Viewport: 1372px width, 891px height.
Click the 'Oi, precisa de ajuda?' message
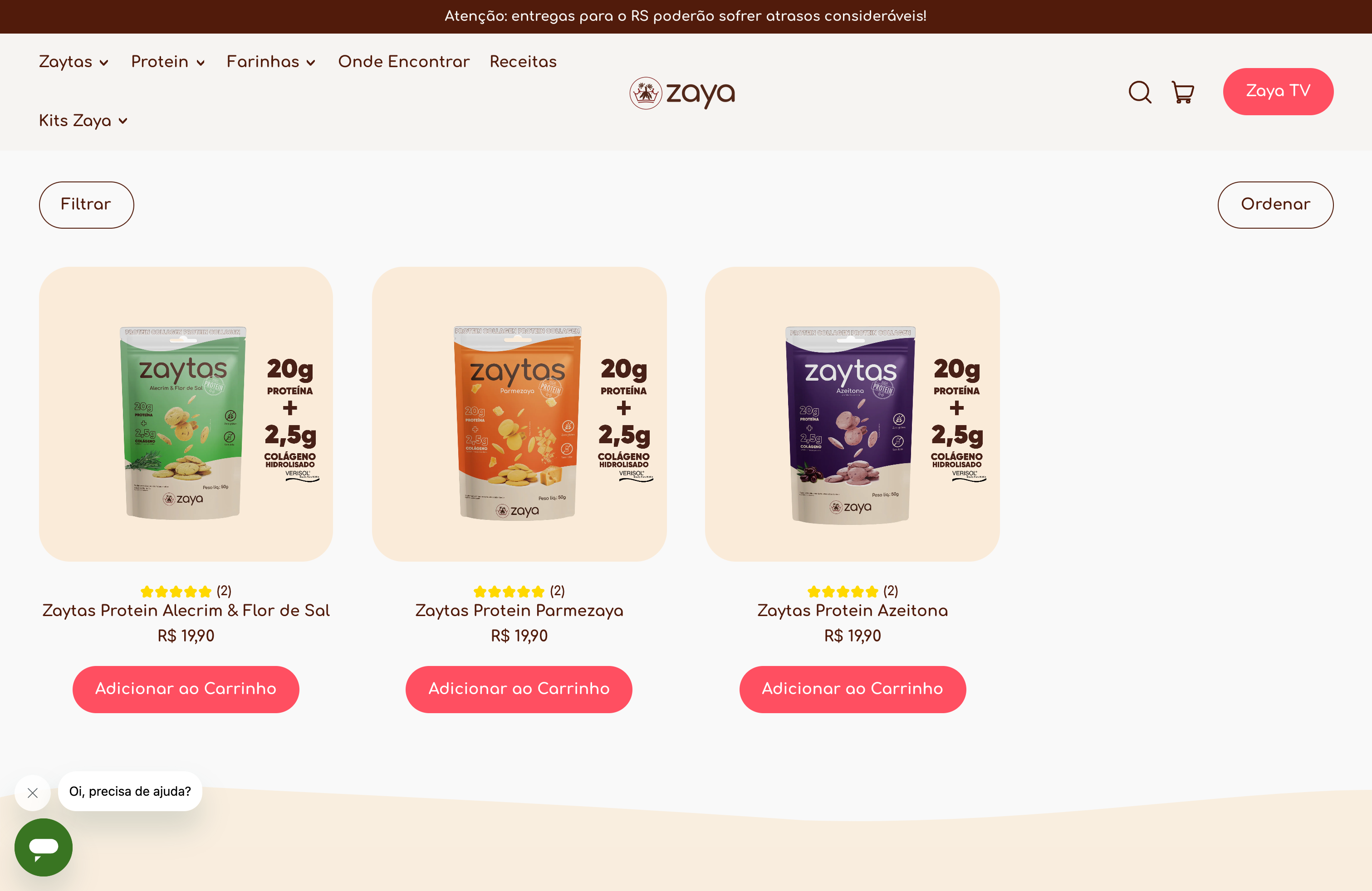(x=130, y=791)
